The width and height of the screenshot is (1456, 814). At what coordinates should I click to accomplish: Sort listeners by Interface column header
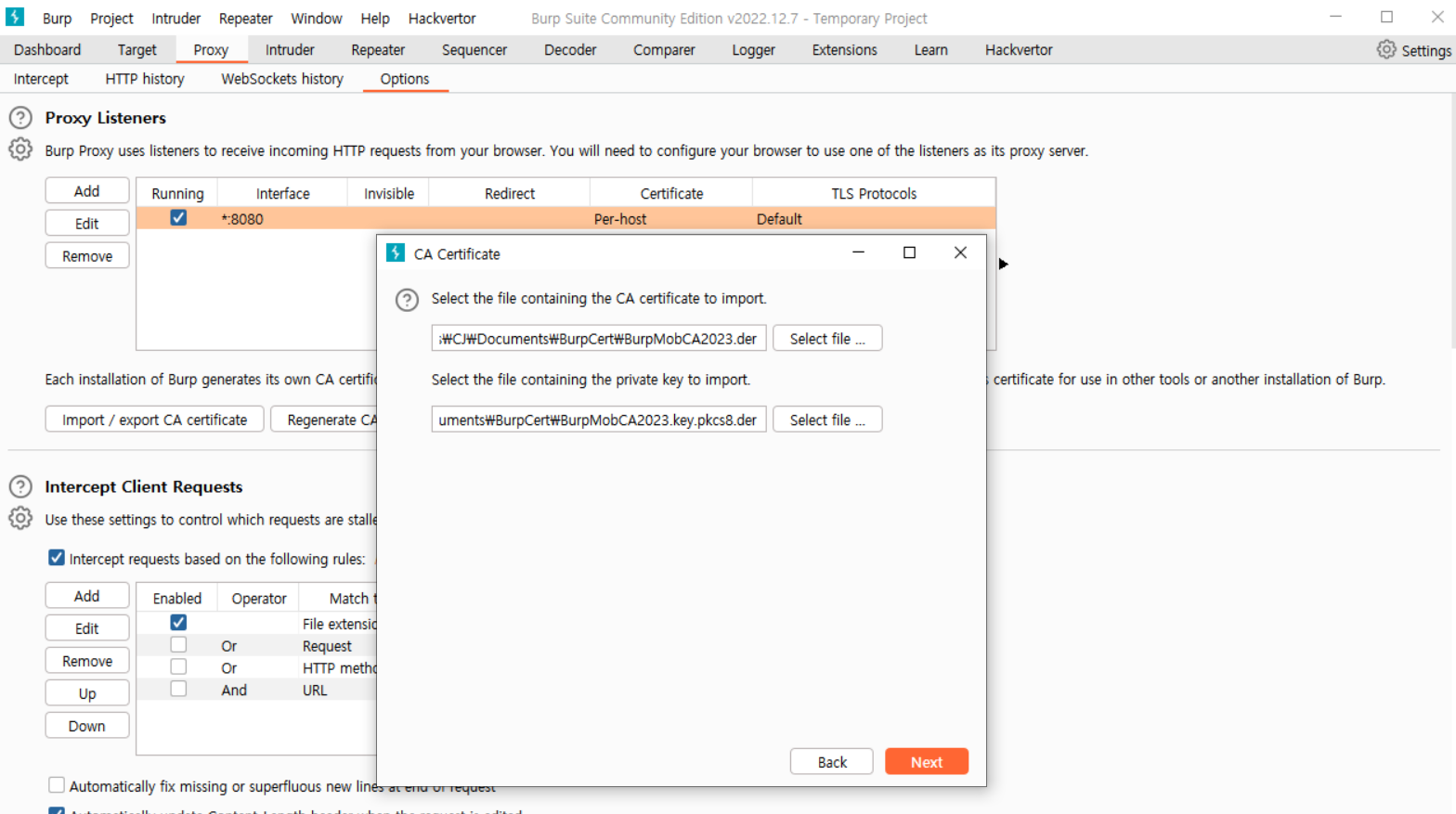pyautogui.click(x=282, y=193)
